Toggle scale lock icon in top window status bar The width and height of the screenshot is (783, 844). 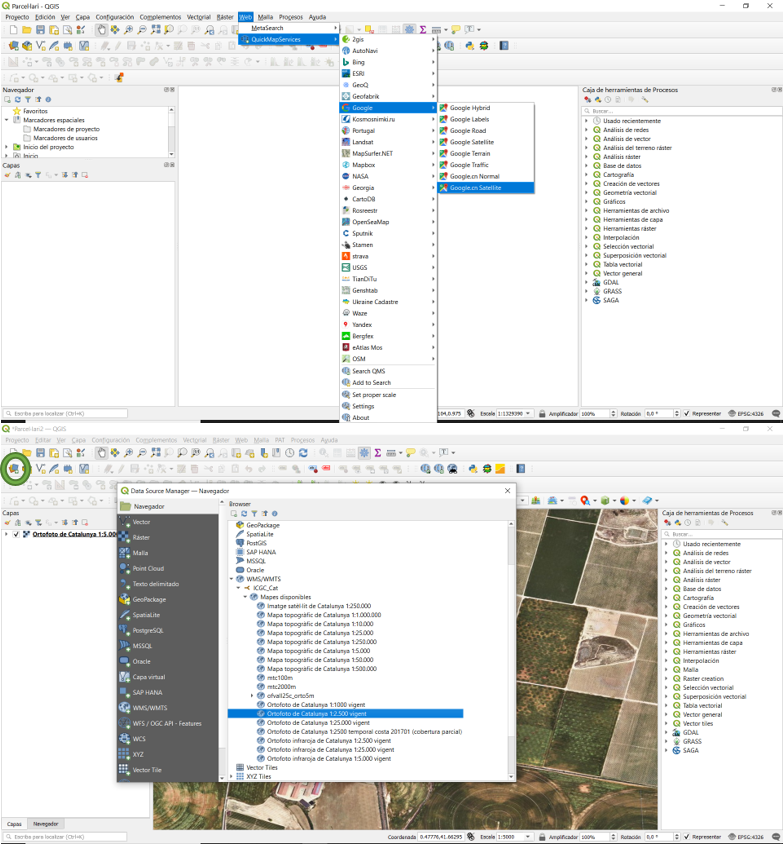(x=542, y=413)
